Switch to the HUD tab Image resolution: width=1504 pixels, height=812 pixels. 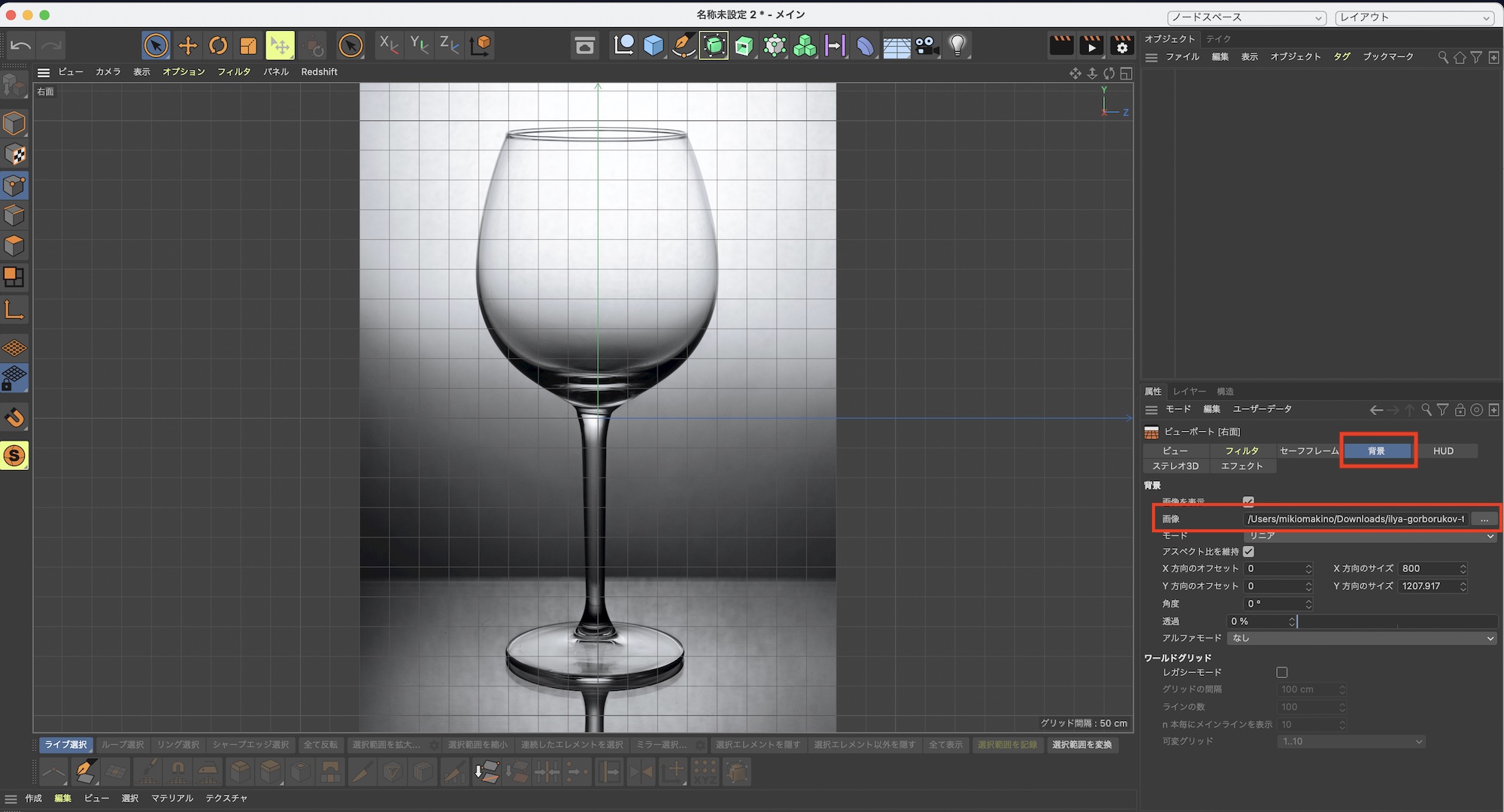coord(1443,451)
